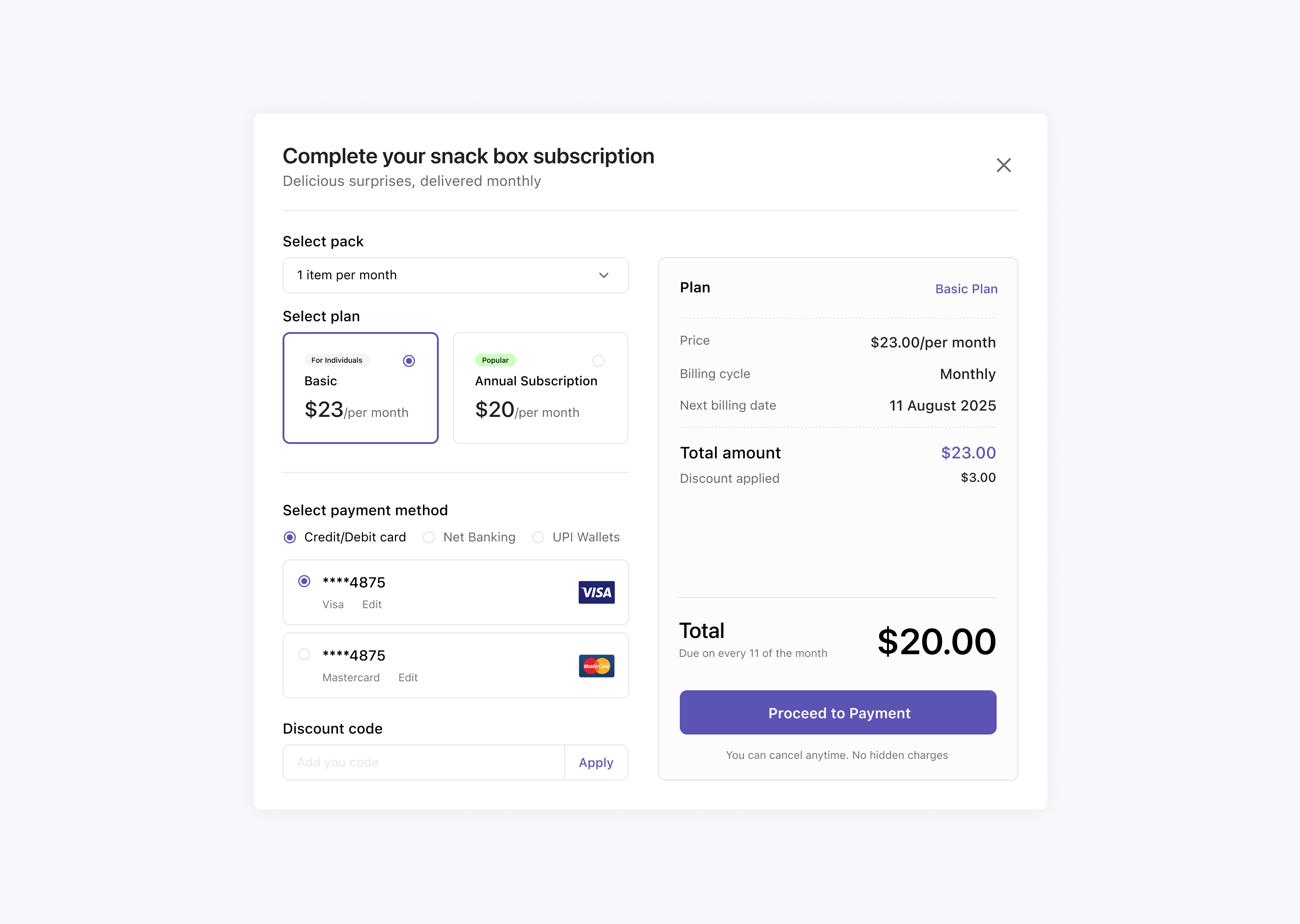Image resolution: width=1300 pixels, height=924 pixels.
Task: Click the Mastercard logo on the second card
Action: tap(595, 665)
